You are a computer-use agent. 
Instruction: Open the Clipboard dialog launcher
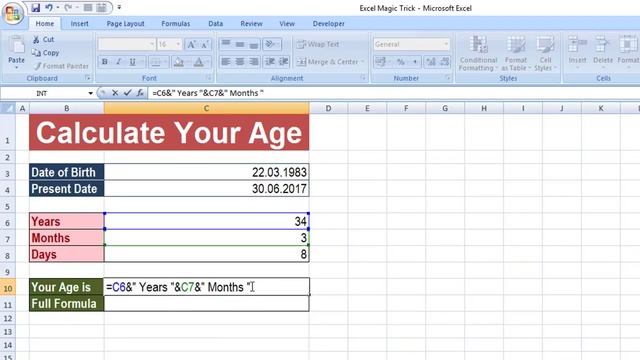[88, 78]
